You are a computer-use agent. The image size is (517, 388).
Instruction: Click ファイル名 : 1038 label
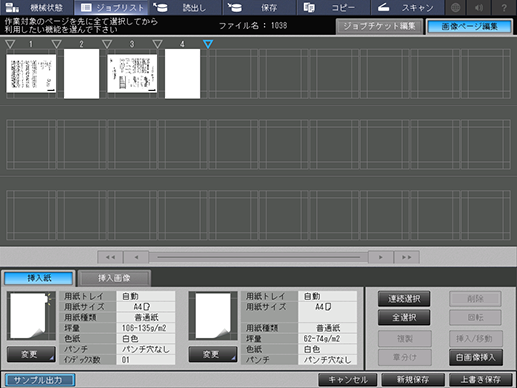point(253,25)
